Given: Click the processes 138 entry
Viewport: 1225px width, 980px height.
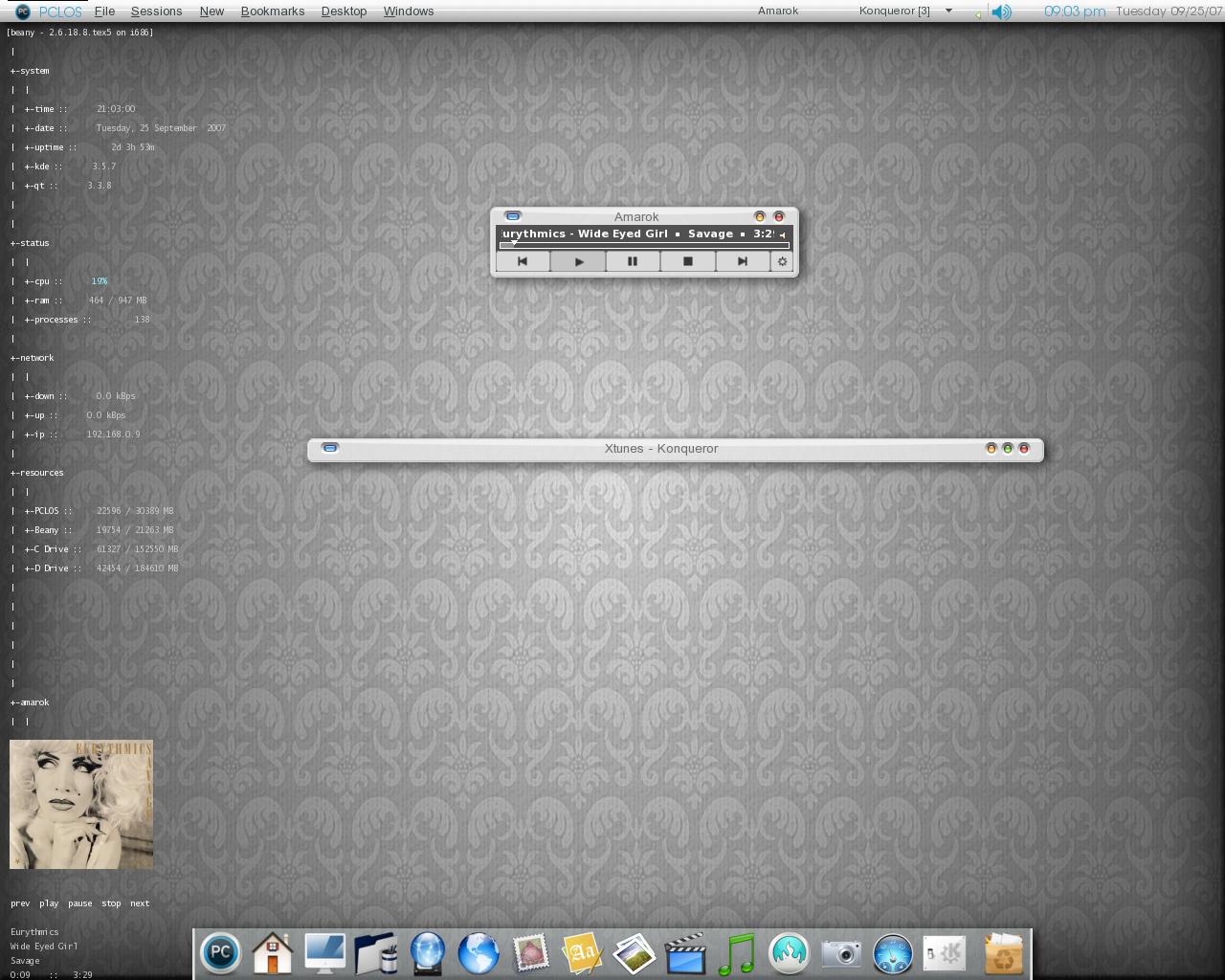Looking at the screenshot, I should 87,320.
